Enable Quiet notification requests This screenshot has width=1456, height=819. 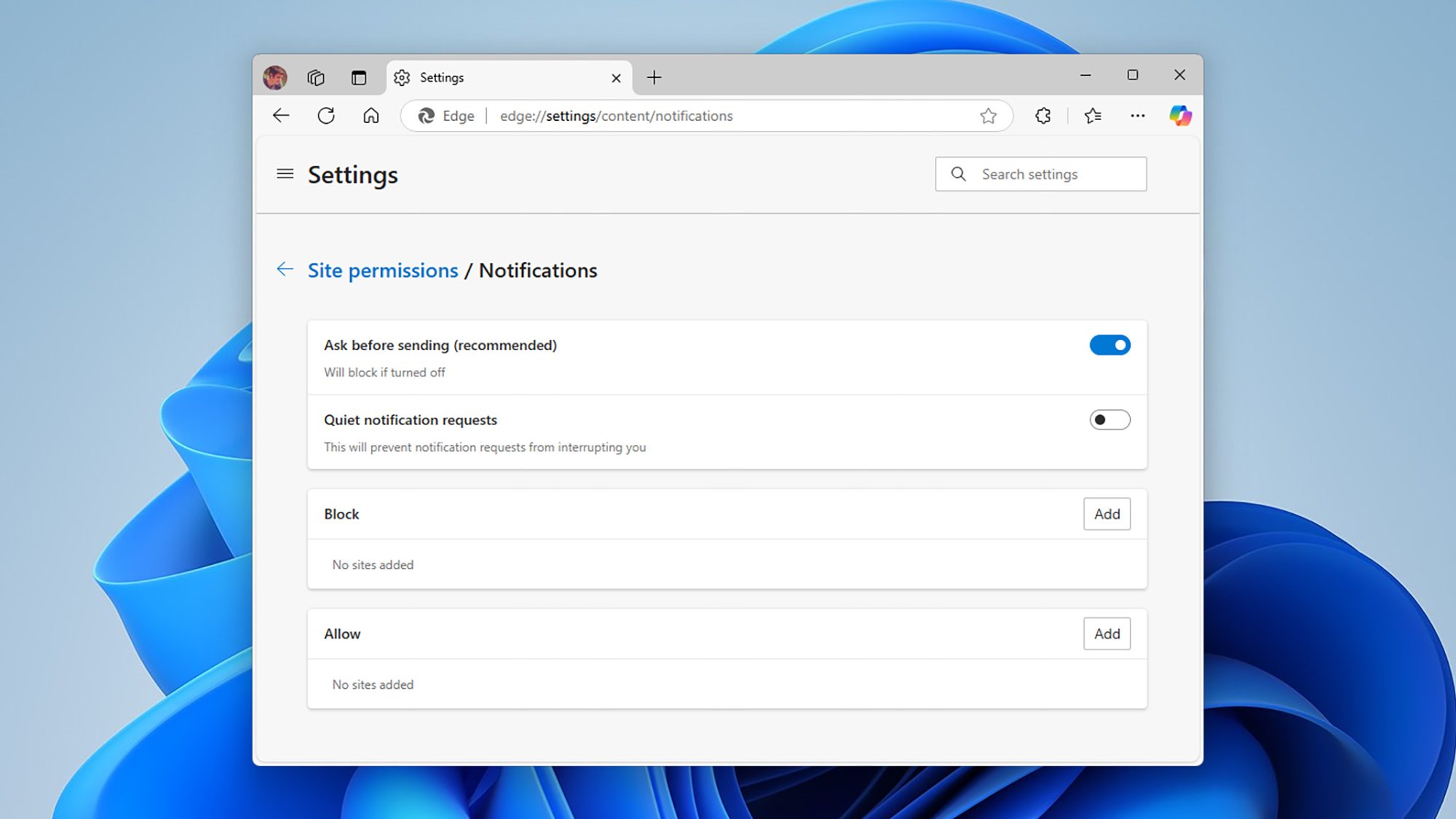coord(1110,419)
